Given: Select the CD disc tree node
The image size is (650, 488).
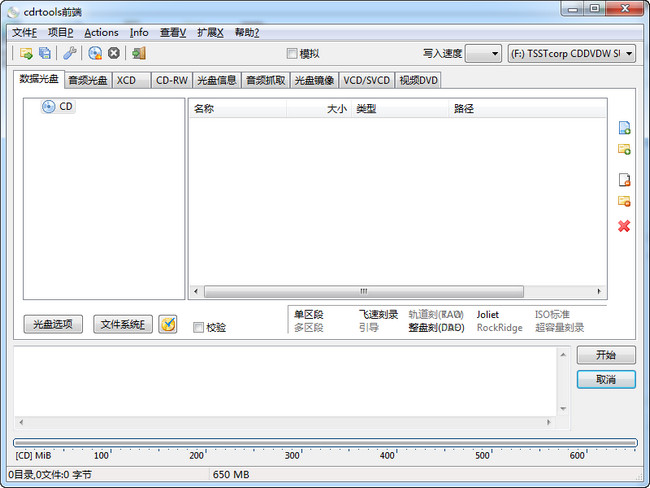Looking at the screenshot, I should 58,107.
